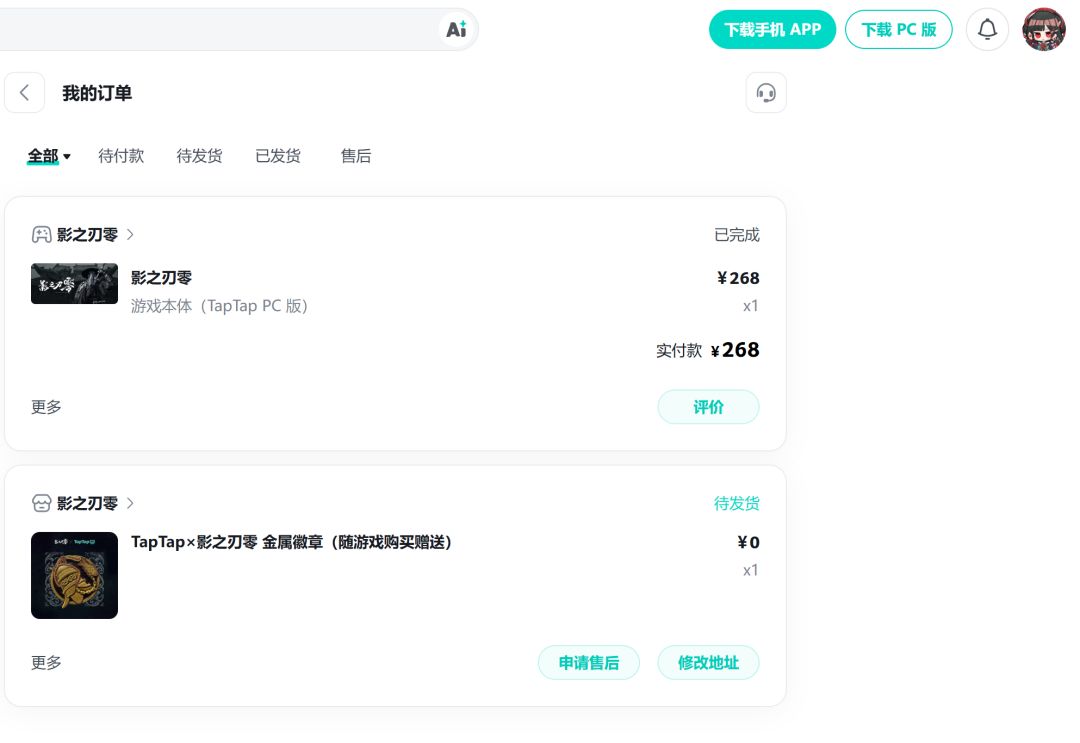Screen dimensions: 1080x743
Task: Switch to the 待付款 tab
Action: [121, 156]
